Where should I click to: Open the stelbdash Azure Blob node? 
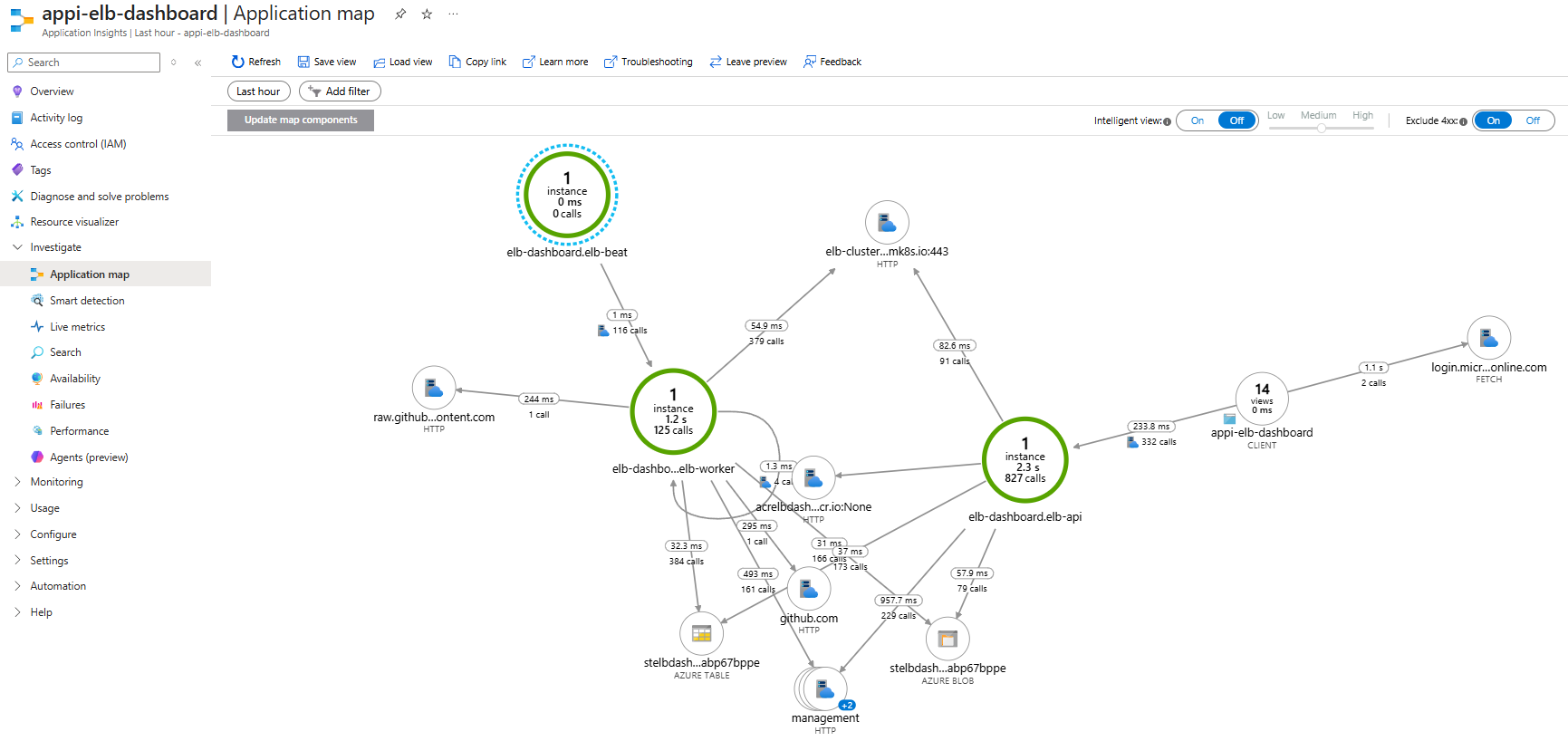click(948, 639)
